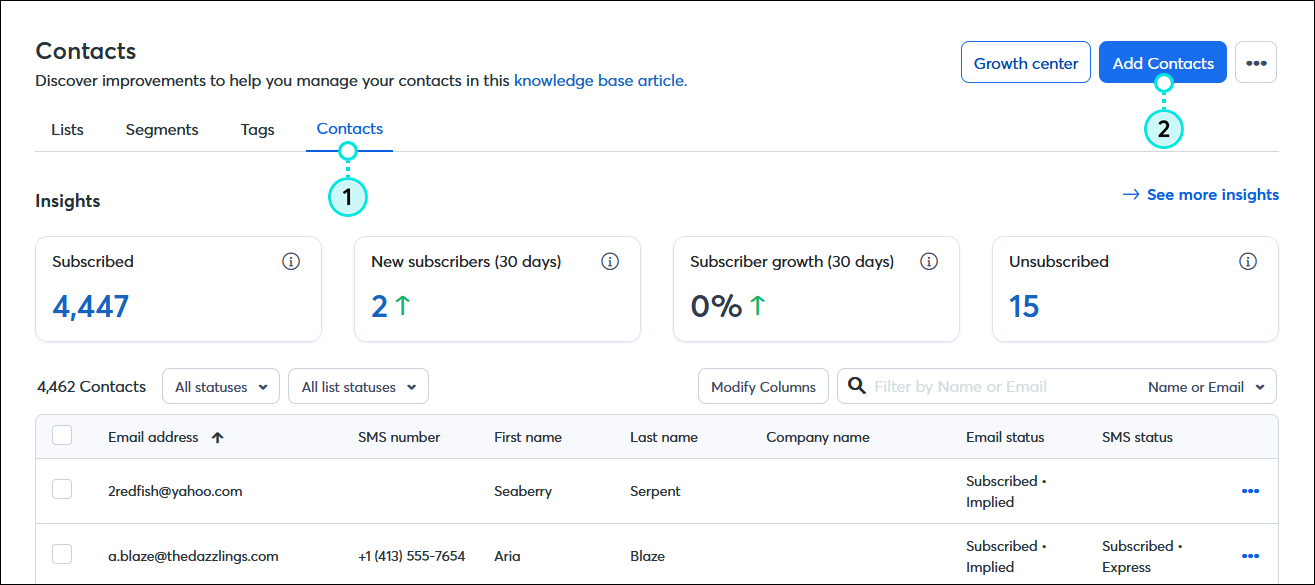Click the sort arrow next to Email address
Screen dimensions: 1315x585
coord(217,437)
